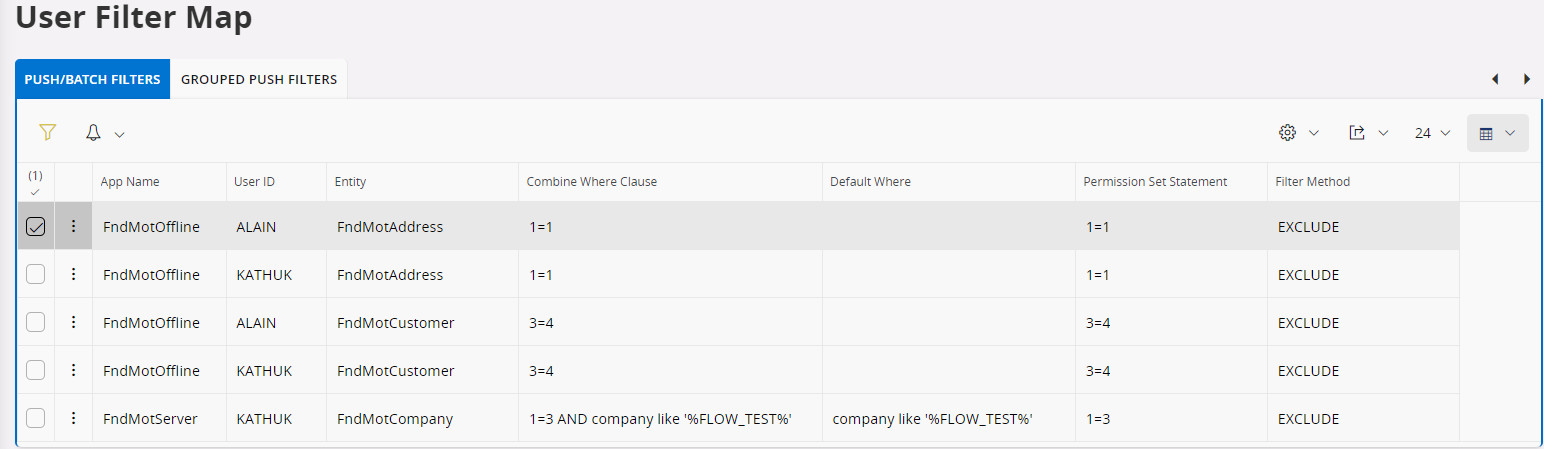This screenshot has height=449, width=1544.
Task: Click the table view layout icon
Action: (x=1486, y=133)
